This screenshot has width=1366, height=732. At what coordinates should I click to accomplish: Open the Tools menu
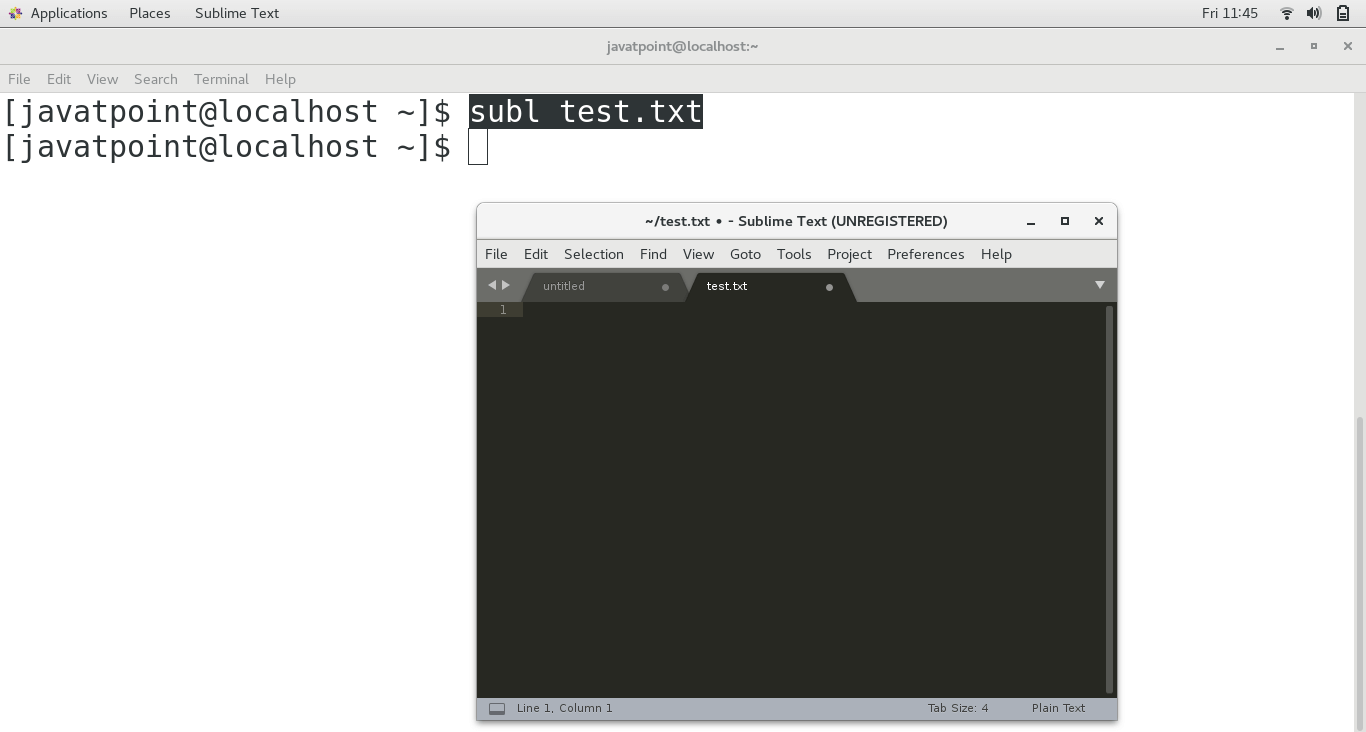[x=794, y=254]
